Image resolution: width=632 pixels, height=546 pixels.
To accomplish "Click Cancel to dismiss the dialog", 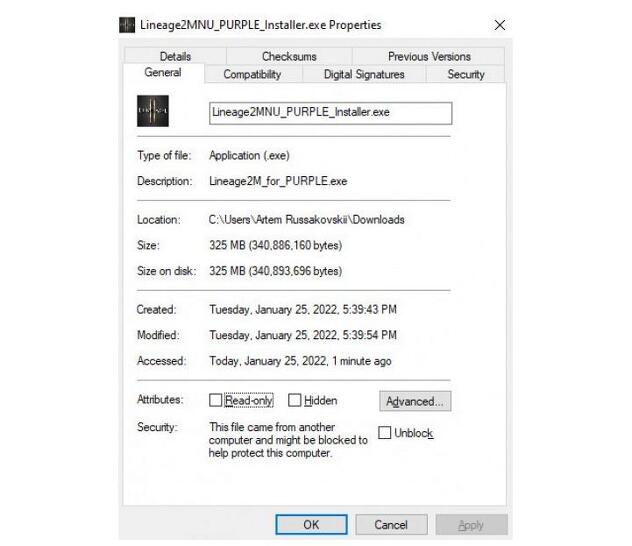I will [x=391, y=524].
